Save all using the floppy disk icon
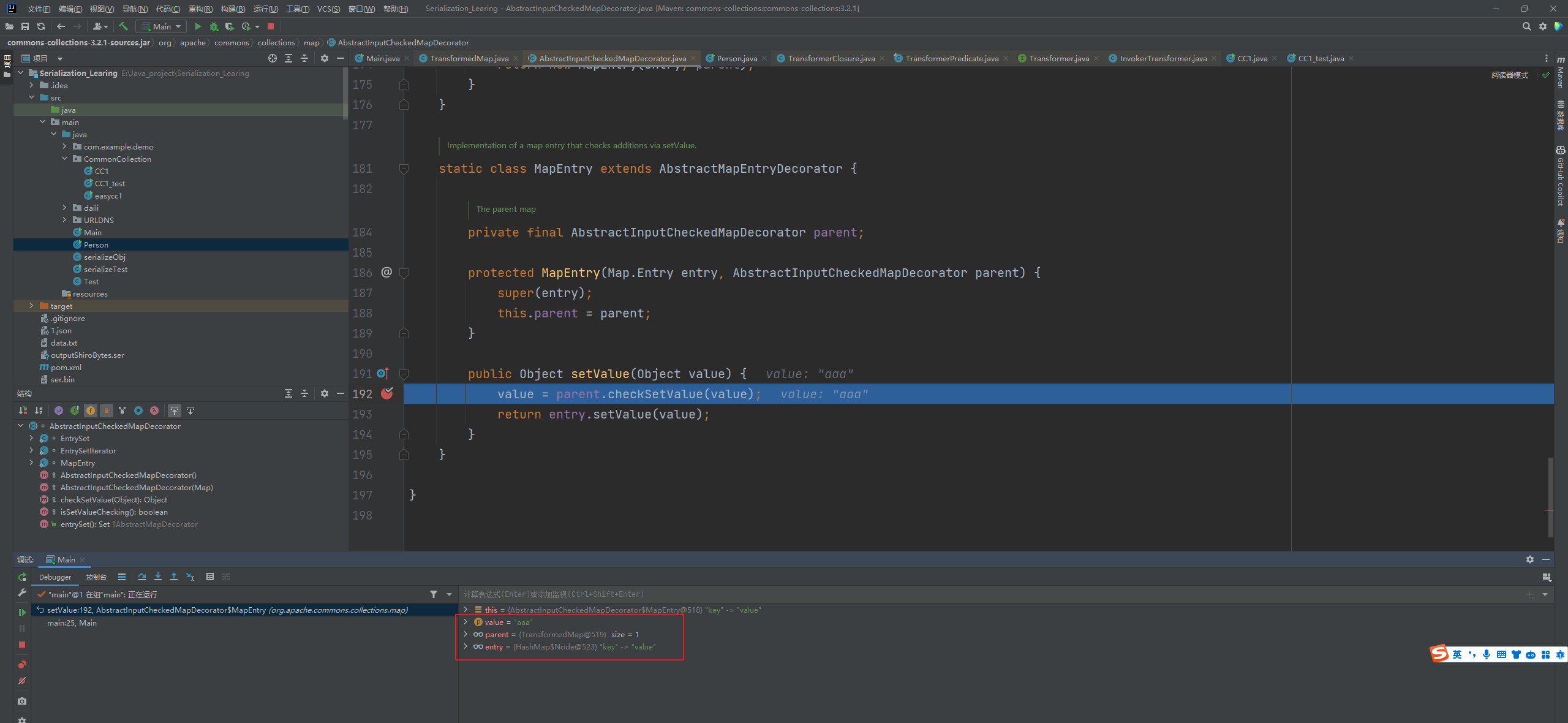 (x=25, y=26)
